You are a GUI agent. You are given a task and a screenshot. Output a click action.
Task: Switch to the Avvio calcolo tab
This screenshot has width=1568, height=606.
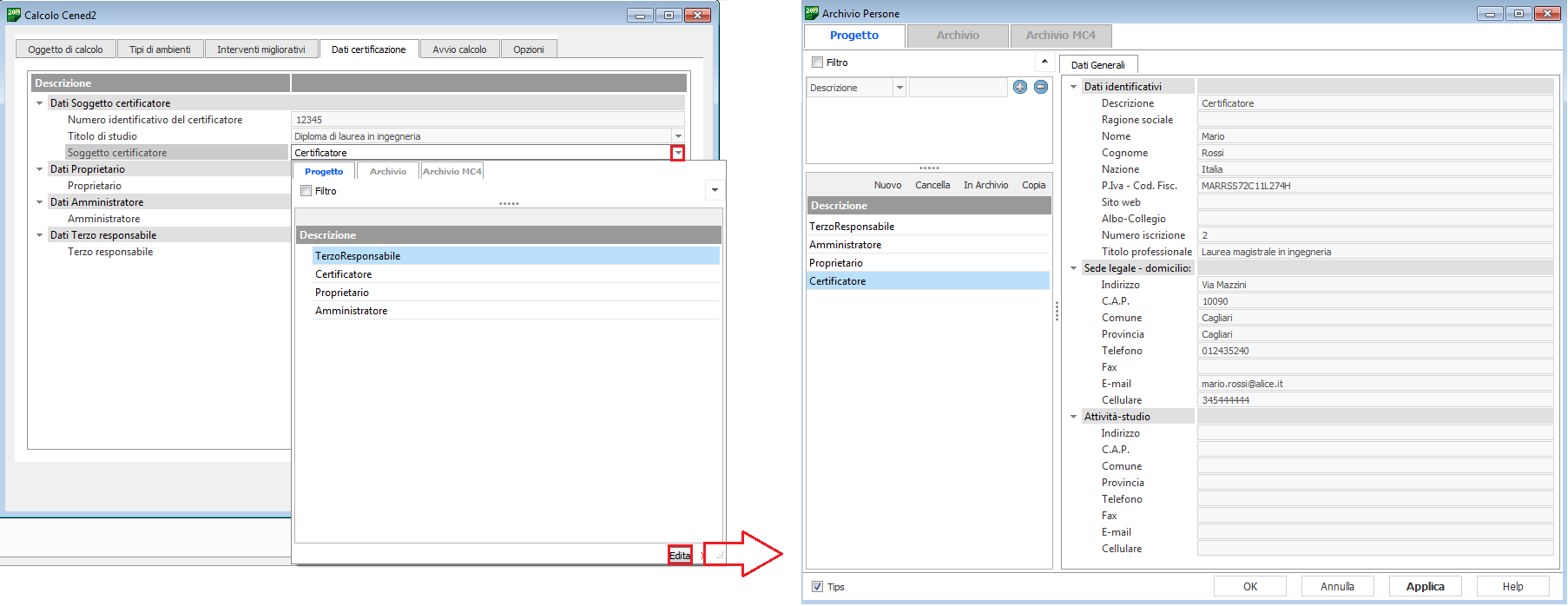[459, 49]
